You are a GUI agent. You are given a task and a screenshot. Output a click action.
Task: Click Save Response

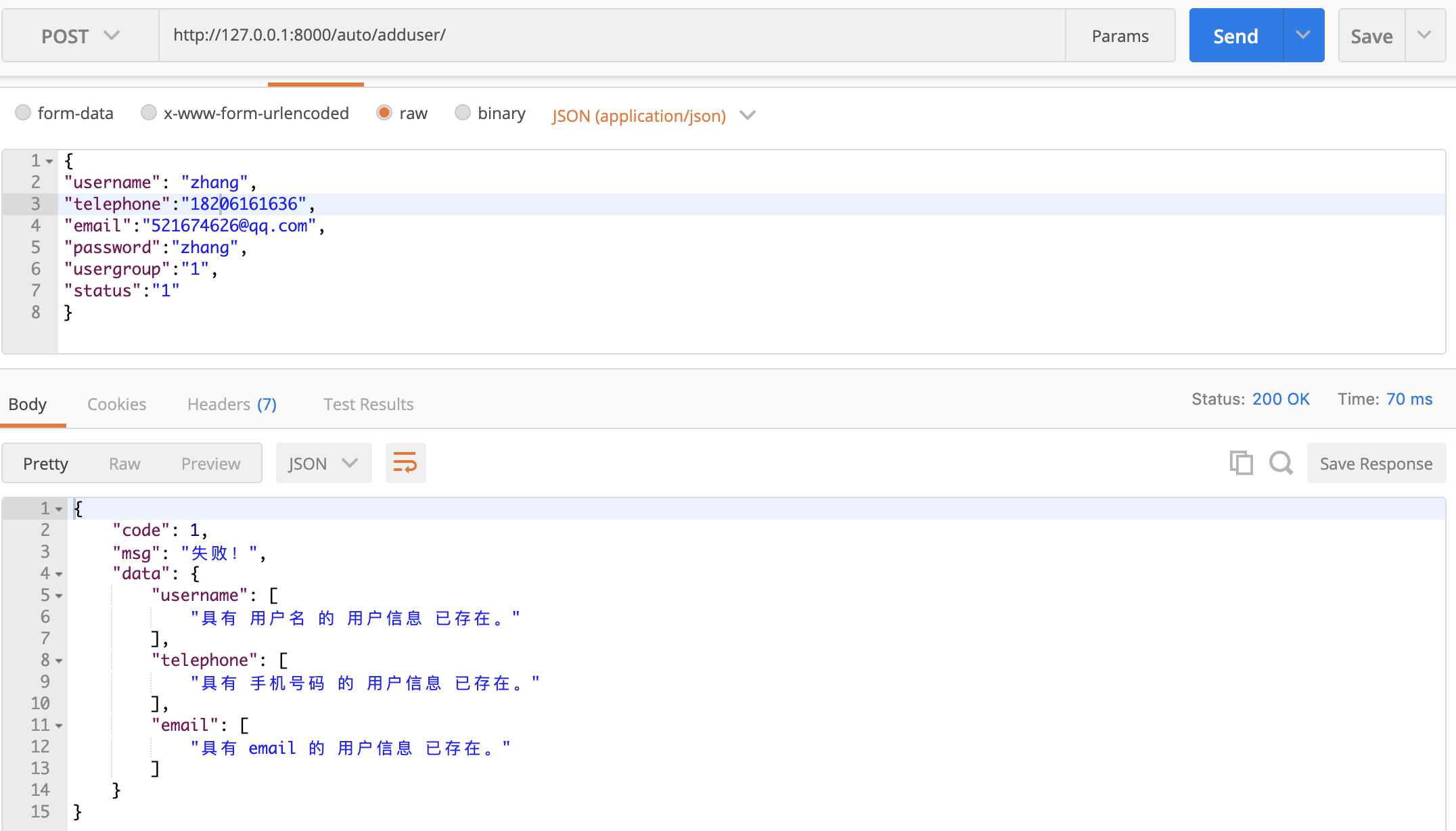point(1376,463)
